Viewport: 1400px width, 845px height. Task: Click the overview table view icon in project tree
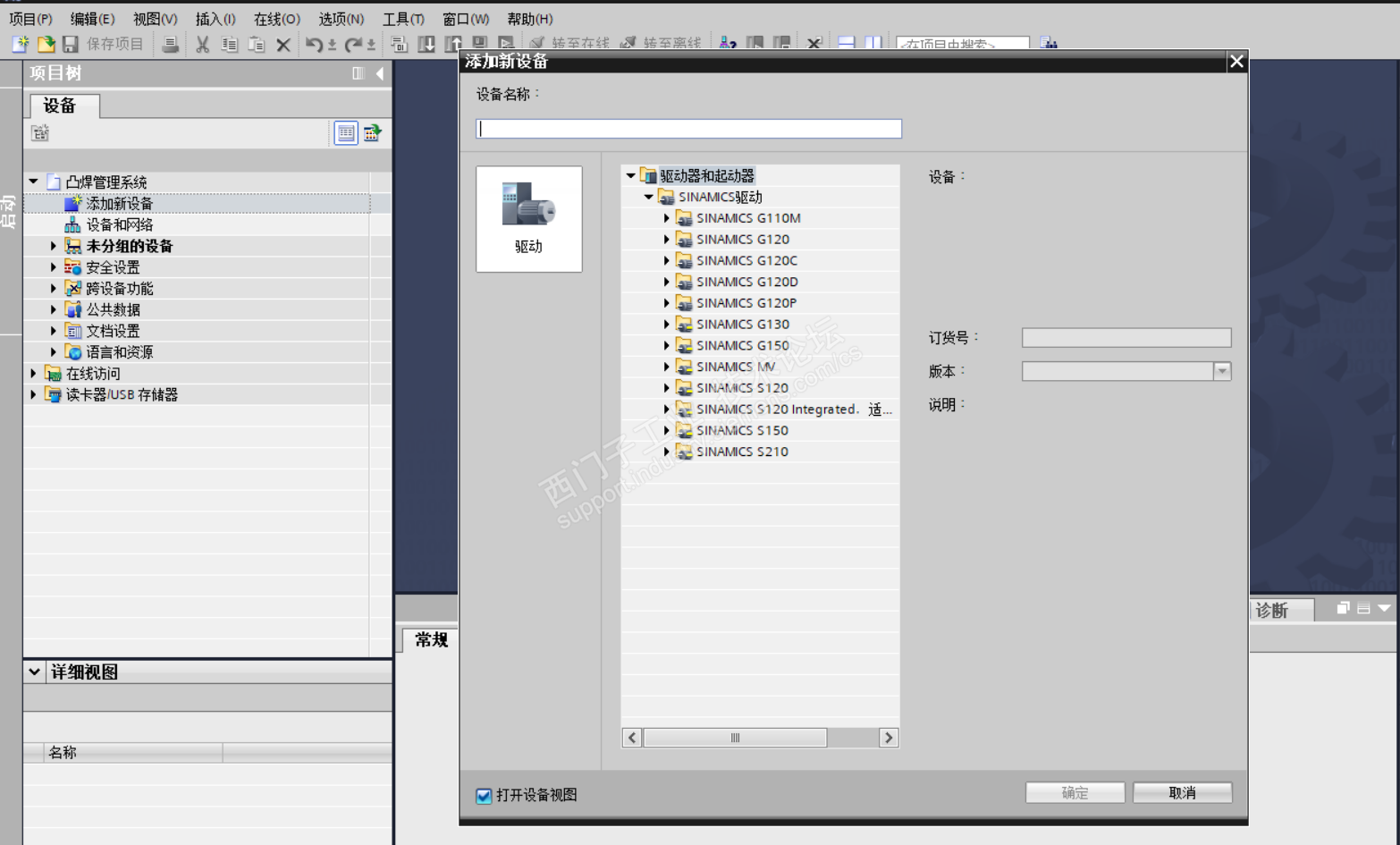(x=346, y=133)
